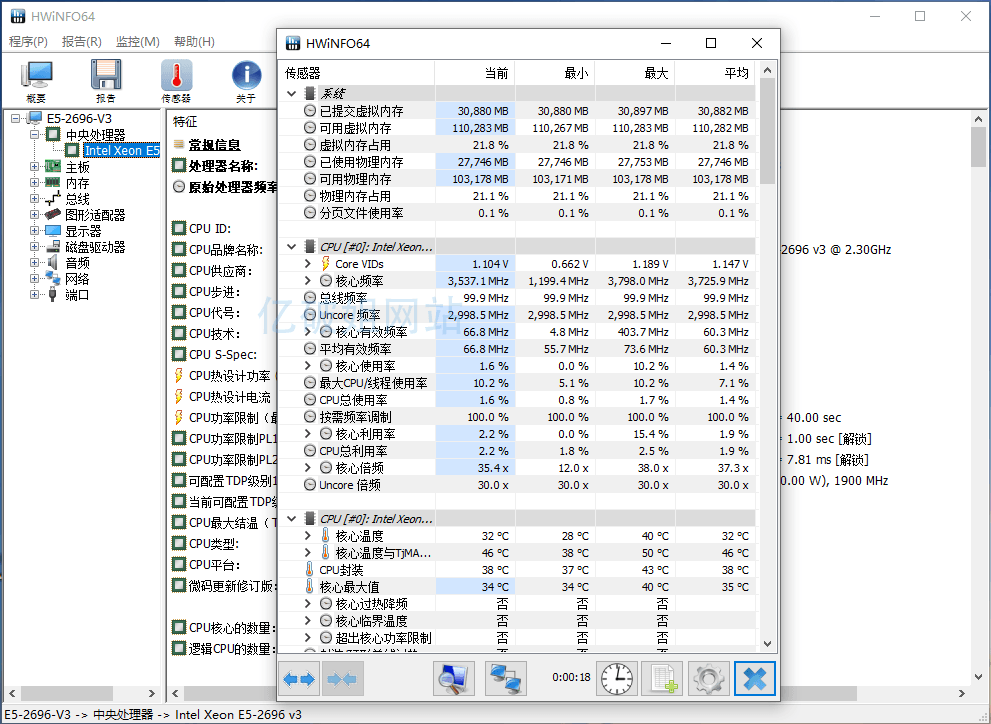Open the 传感器 thermometer icon

pos(176,78)
